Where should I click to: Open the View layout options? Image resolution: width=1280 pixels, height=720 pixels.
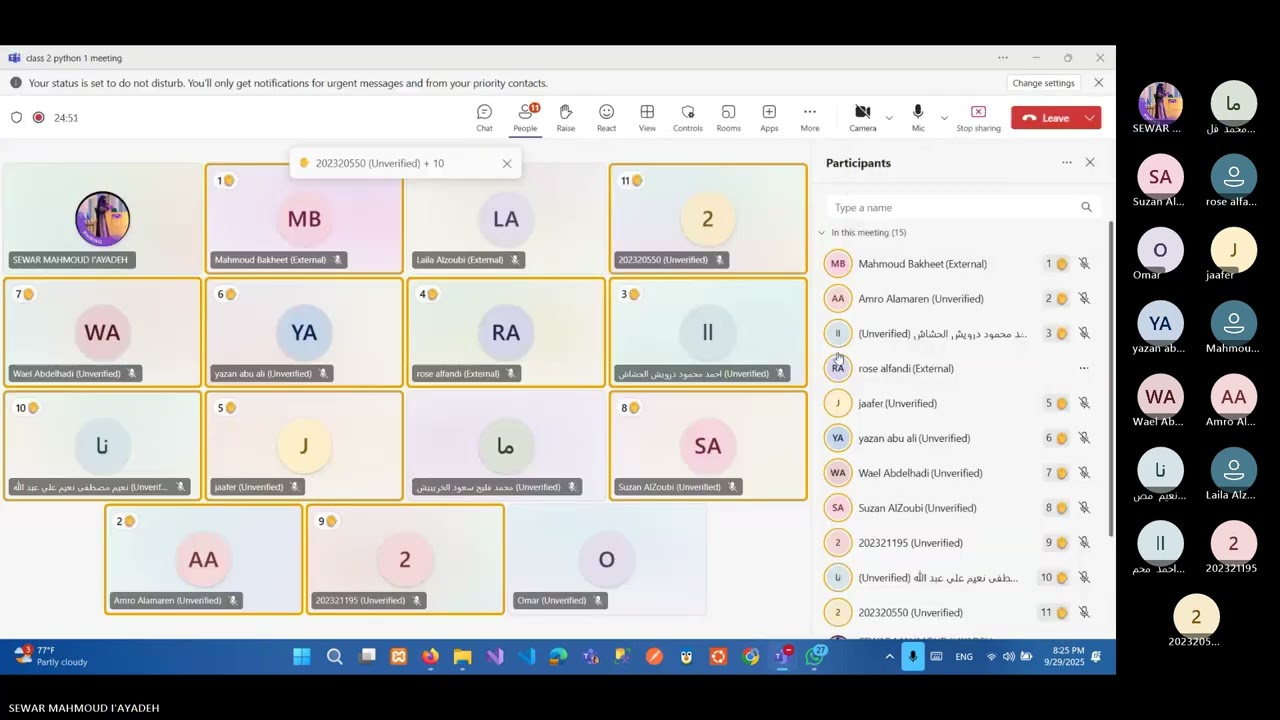point(647,118)
